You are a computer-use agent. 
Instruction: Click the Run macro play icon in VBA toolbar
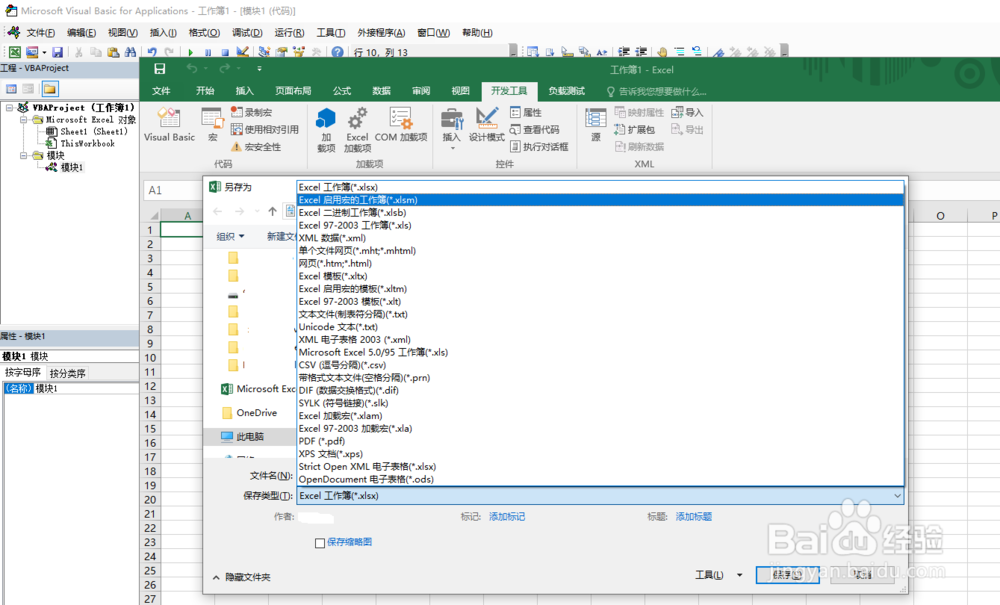[190, 52]
